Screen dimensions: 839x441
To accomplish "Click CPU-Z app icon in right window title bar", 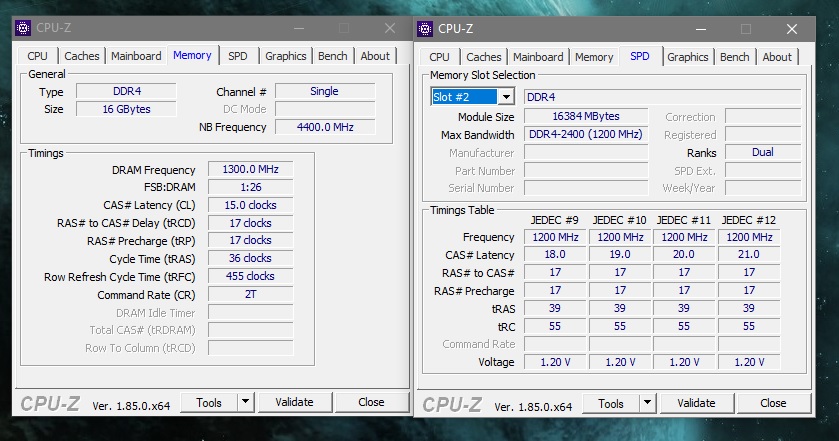I will [425, 29].
